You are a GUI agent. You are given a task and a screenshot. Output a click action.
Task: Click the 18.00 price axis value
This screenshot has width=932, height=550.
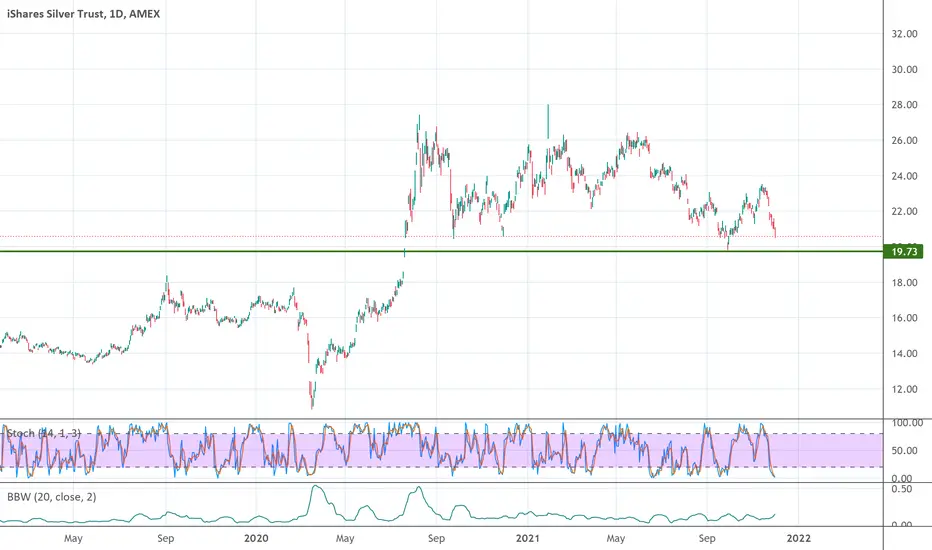point(904,282)
